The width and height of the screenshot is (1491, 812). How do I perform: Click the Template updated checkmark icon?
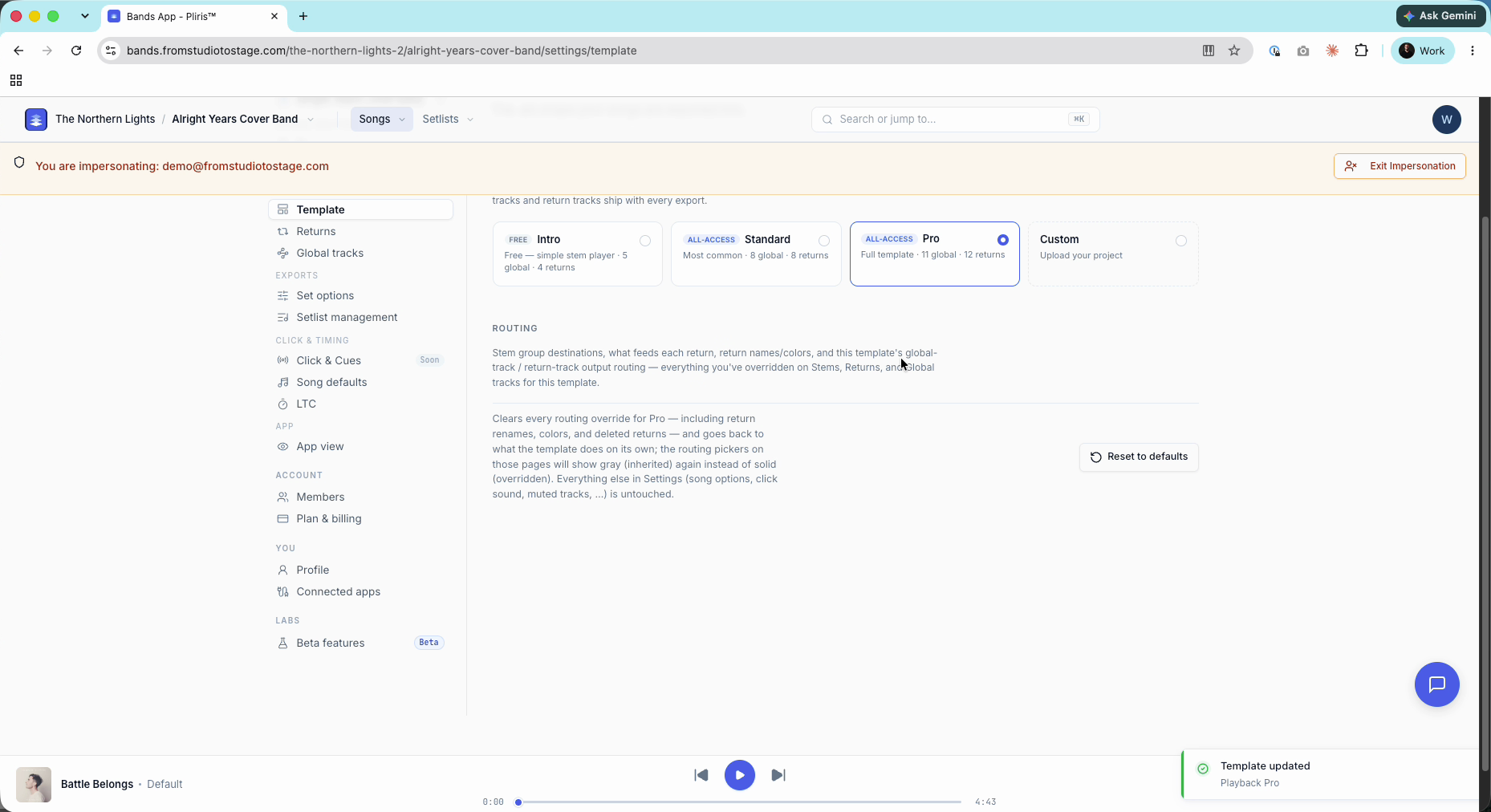pos(1203,769)
